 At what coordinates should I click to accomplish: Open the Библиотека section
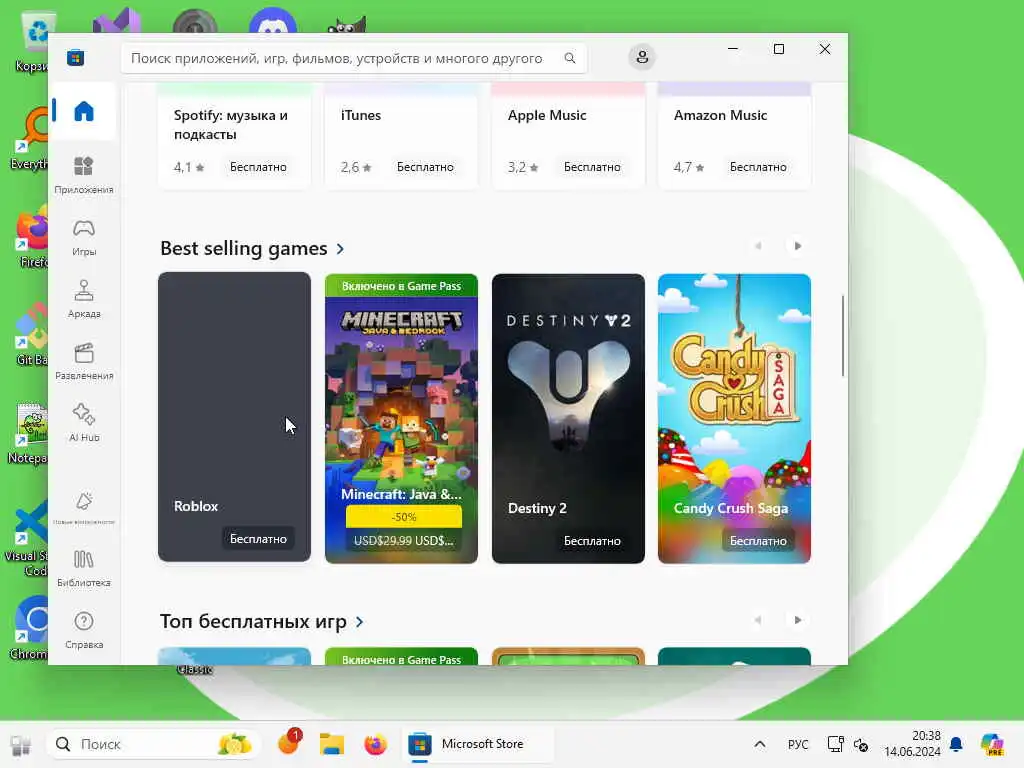pyautogui.click(x=84, y=568)
